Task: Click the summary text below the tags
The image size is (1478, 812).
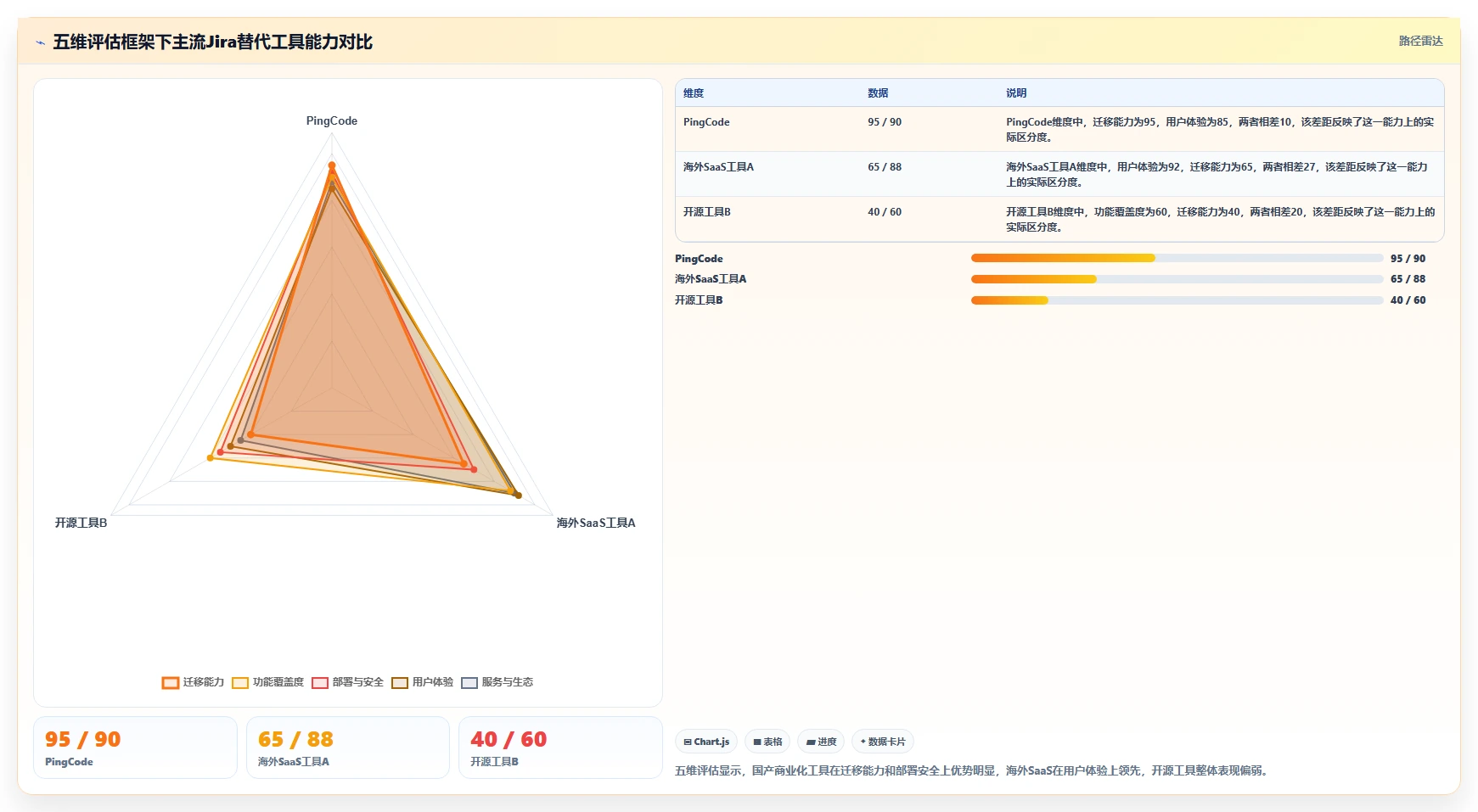Action: click(973, 770)
